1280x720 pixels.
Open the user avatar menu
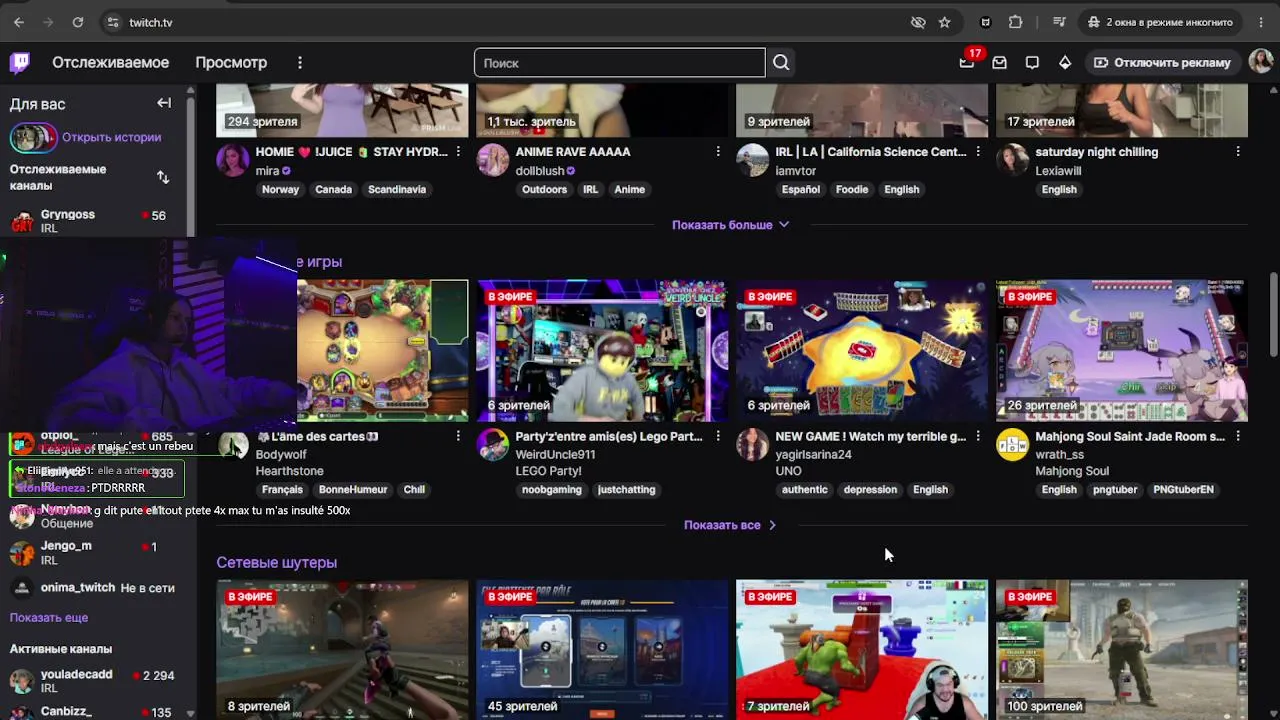1261,62
